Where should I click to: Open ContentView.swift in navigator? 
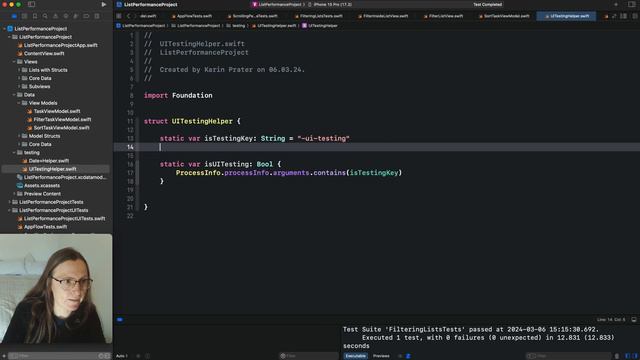pyautogui.click(x=41, y=53)
